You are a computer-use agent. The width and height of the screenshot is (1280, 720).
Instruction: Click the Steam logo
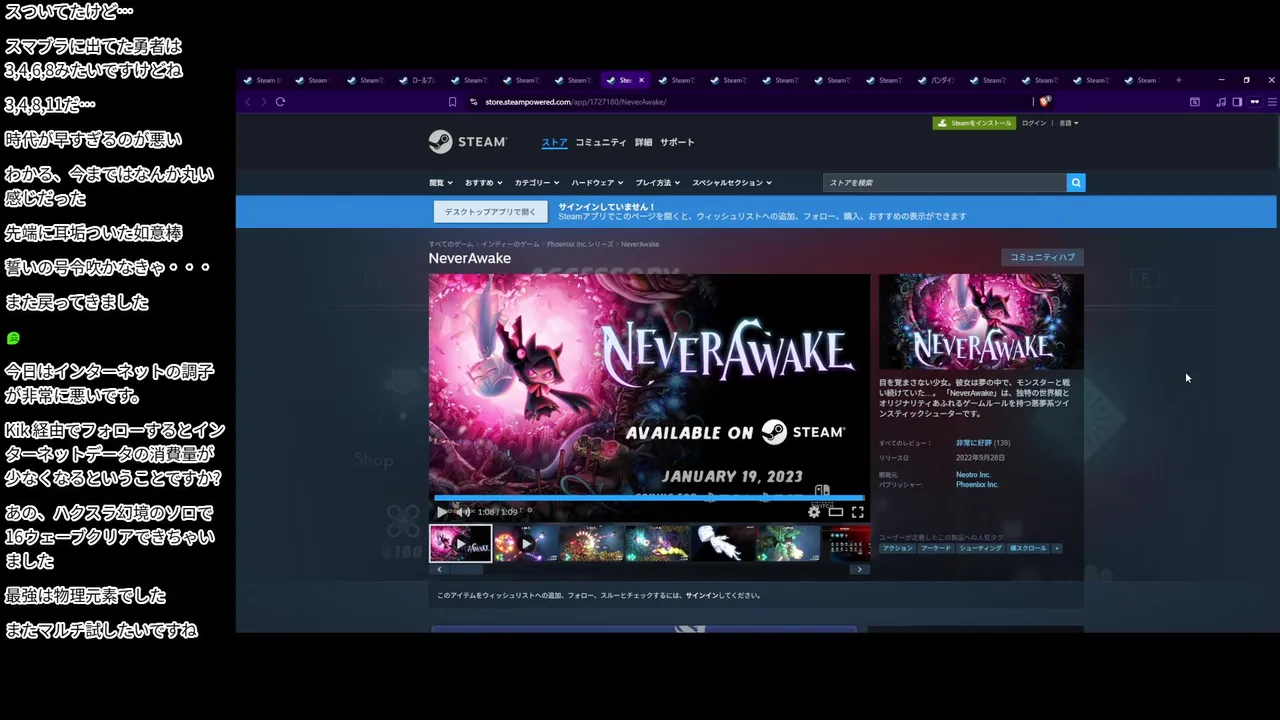(468, 142)
